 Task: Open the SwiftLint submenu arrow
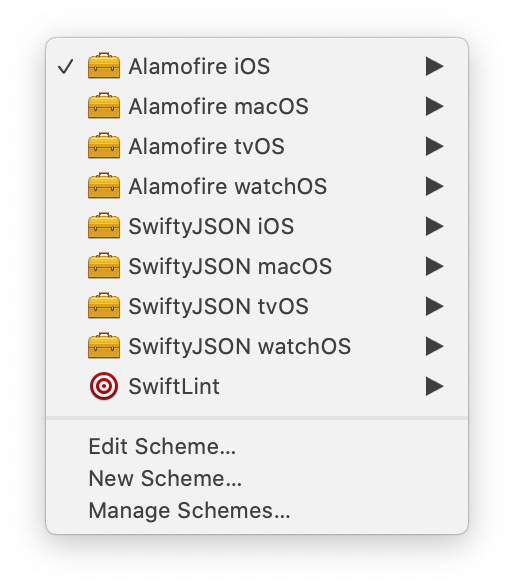point(435,386)
